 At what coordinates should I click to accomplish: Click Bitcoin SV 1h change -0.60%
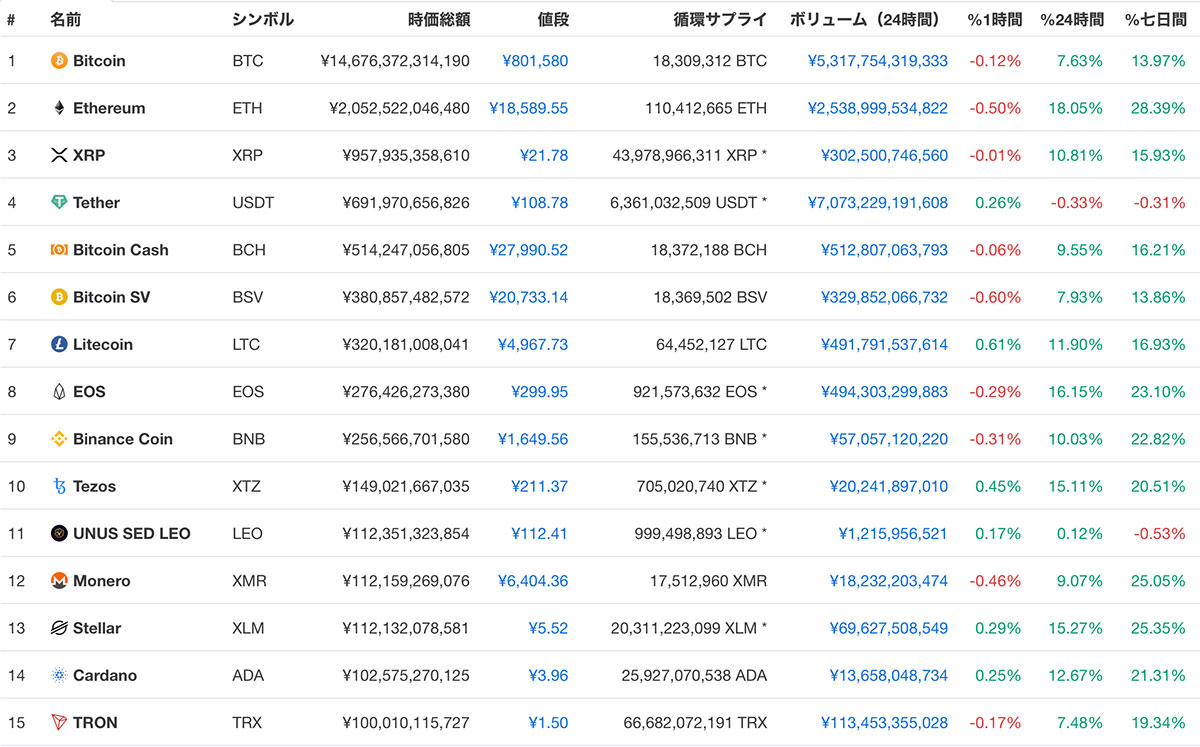(x=995, y=297)
